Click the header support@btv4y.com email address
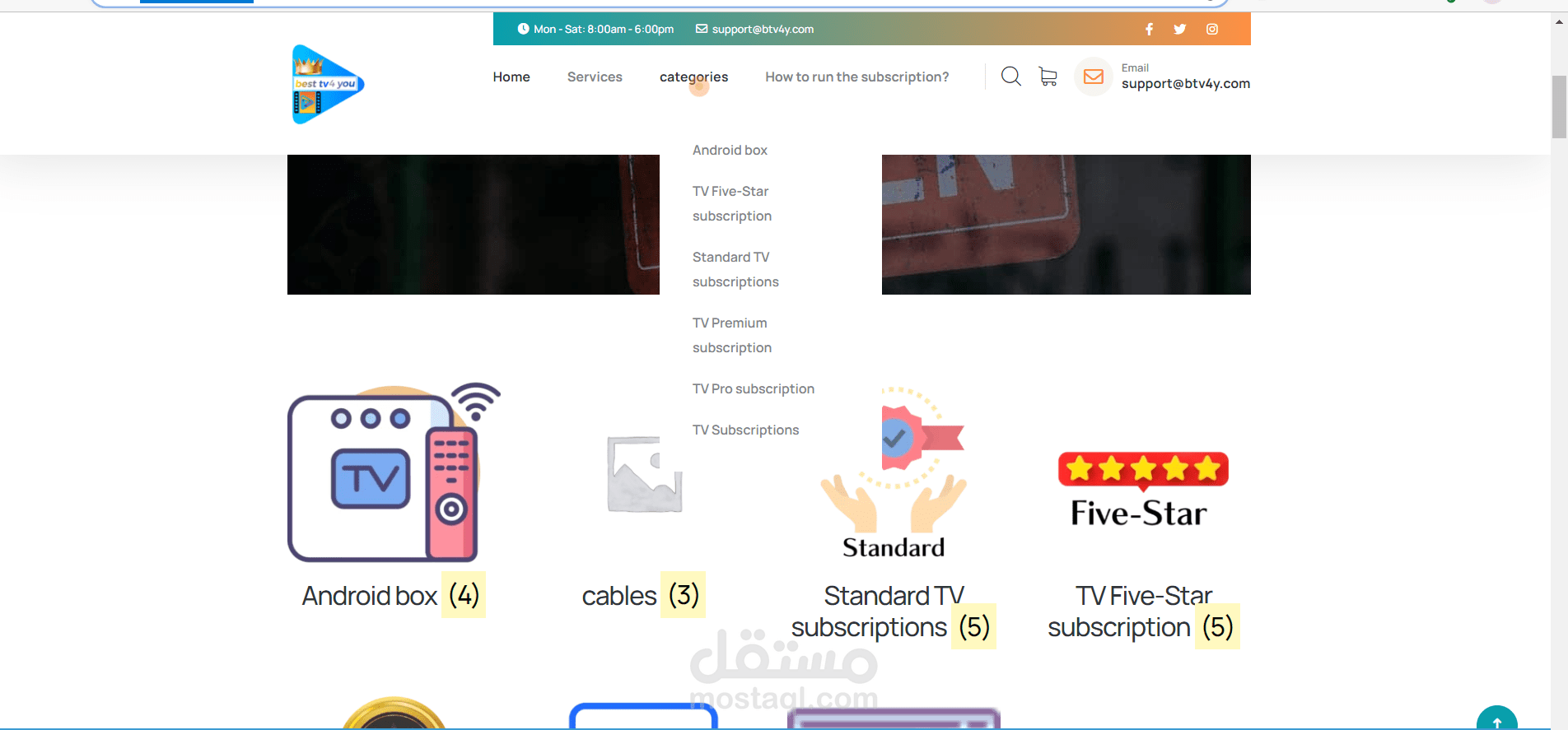This screenshot has width=1568, height=730. tap(1186, 83)
